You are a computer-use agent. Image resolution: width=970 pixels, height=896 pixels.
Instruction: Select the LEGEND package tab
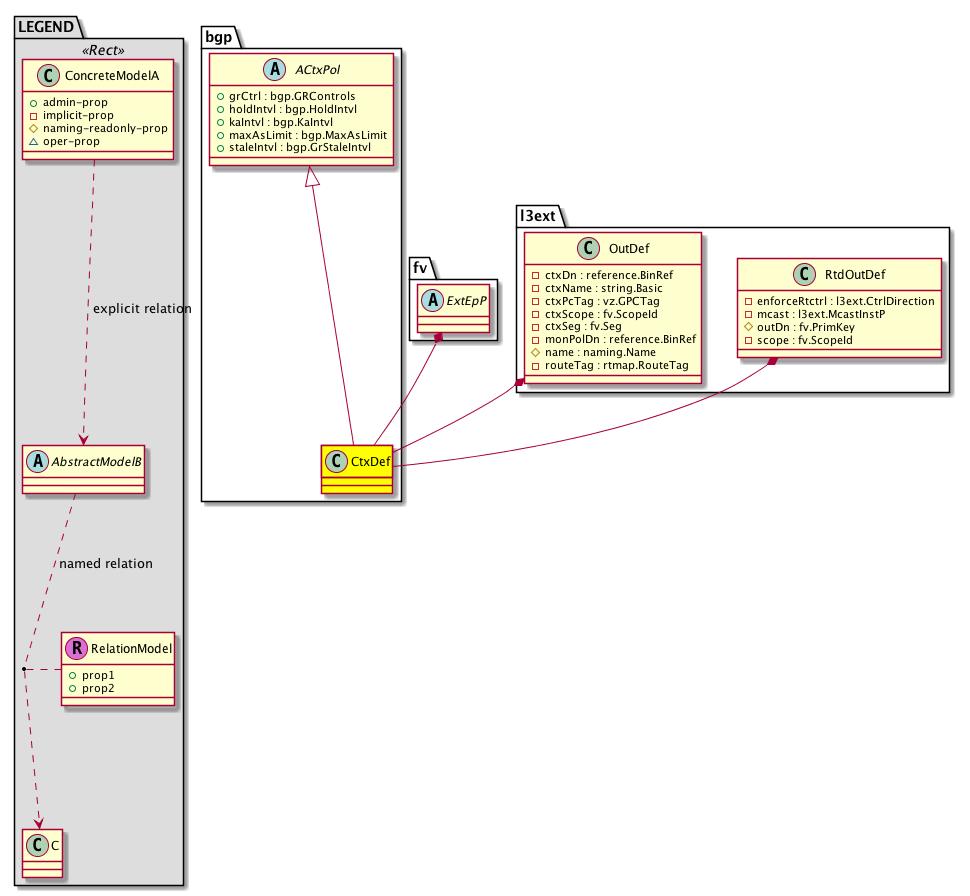(x=44, y=27)
